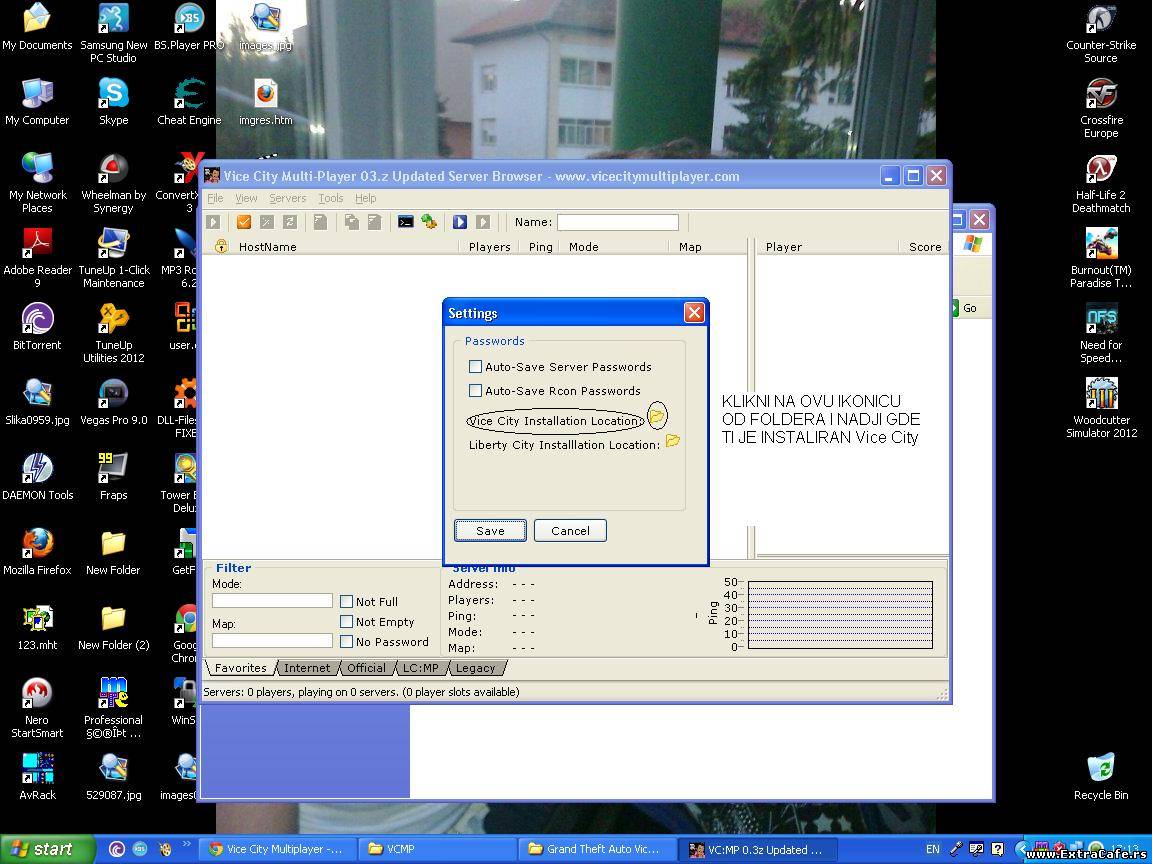1152x864 pixels.
Task: Click Go in the background window
Action: 965,308
